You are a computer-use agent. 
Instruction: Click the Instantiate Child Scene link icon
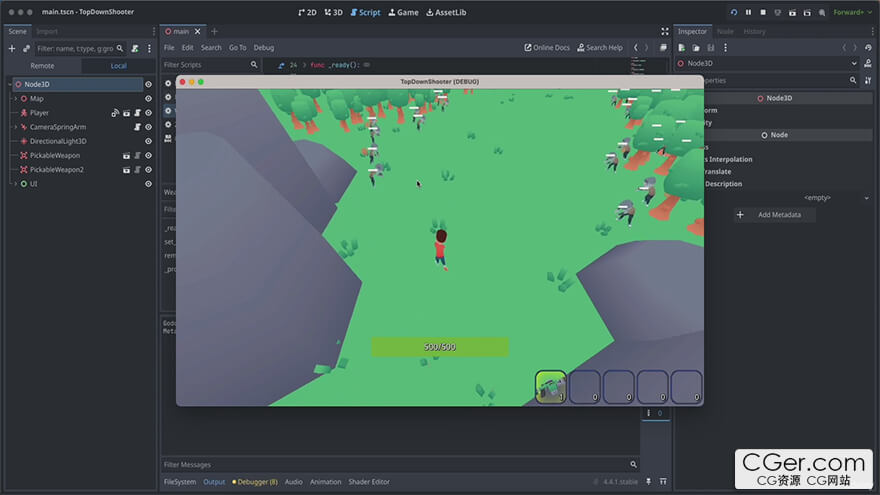coord(27,48)
